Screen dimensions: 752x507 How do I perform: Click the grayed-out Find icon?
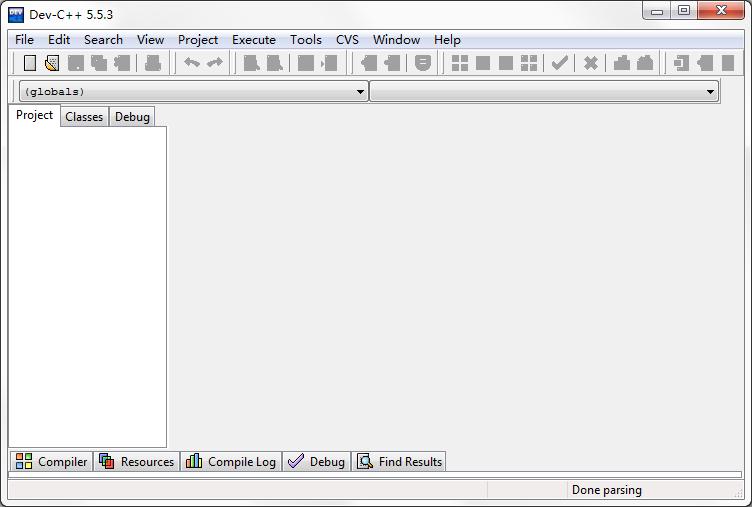click(251, 63)
